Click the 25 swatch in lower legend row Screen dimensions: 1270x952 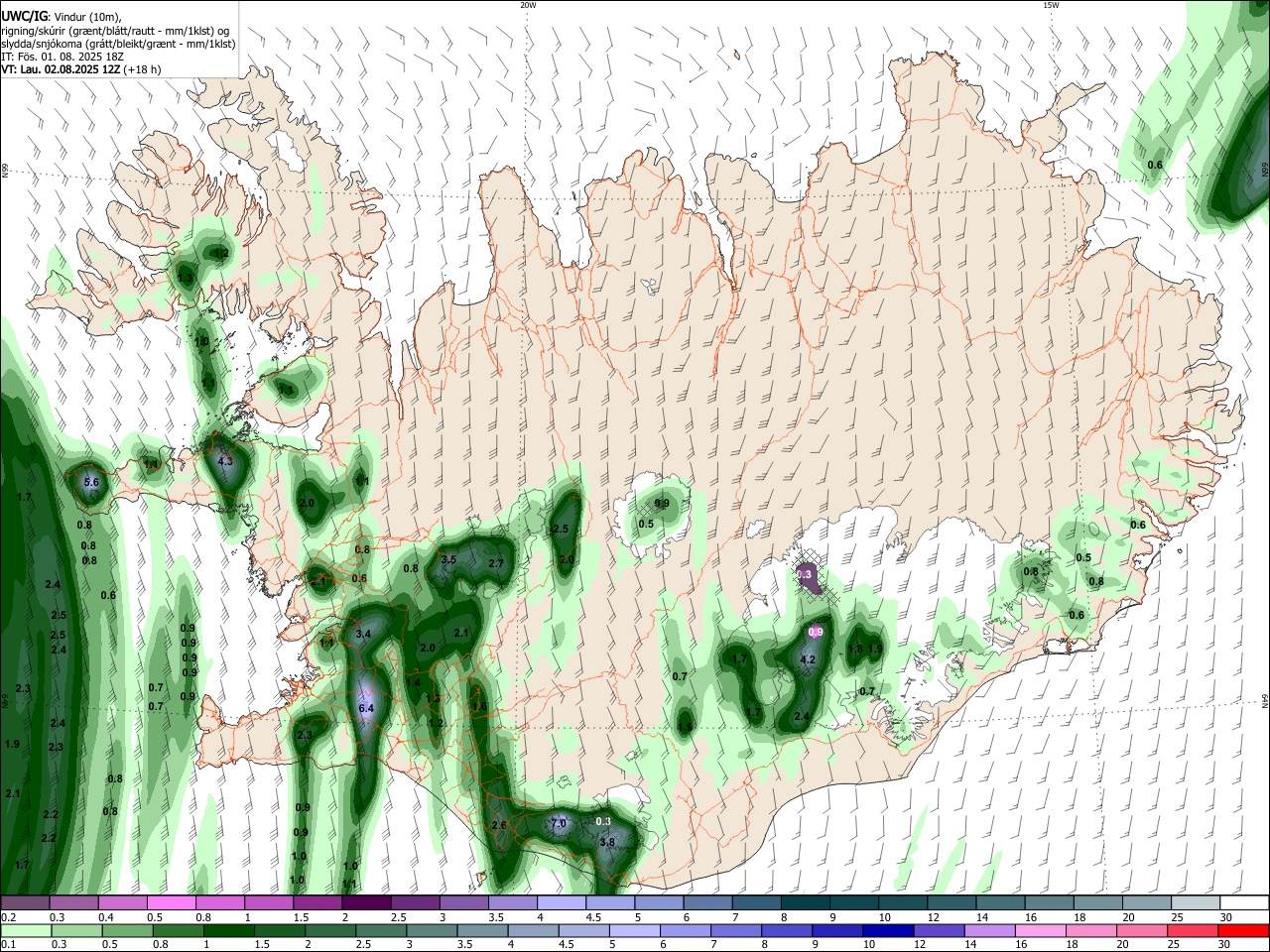[x=1193, y=930]
